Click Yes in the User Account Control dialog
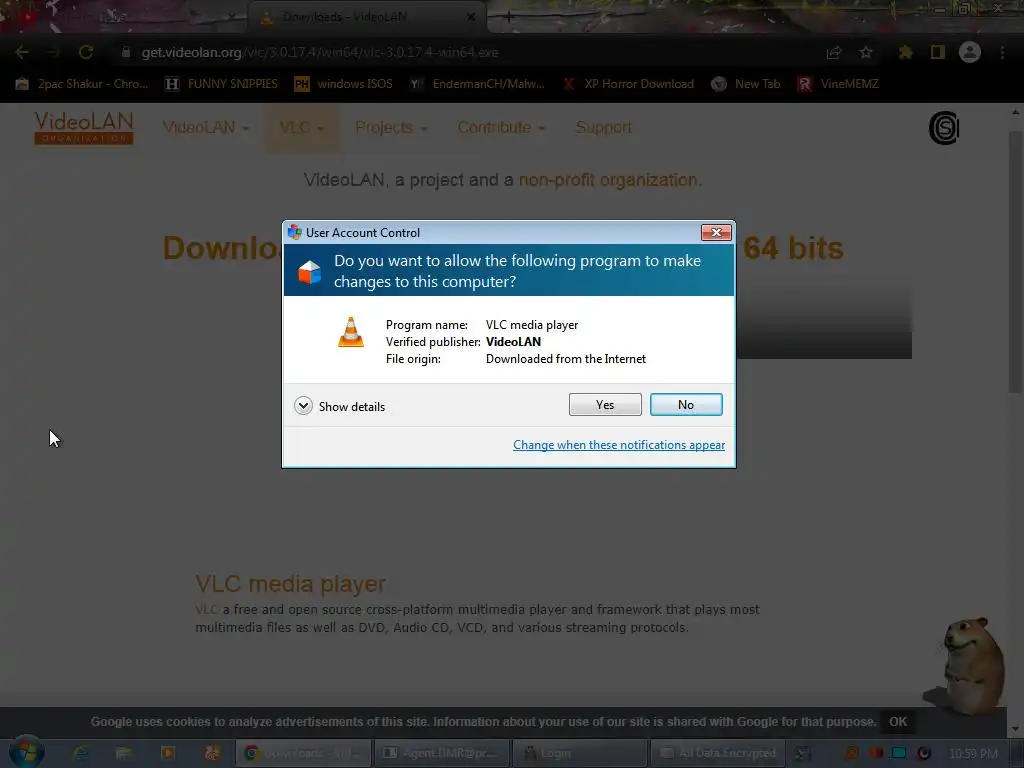Image resolution: width=1024 pixels, height=768 pixels. pos(605,405)
